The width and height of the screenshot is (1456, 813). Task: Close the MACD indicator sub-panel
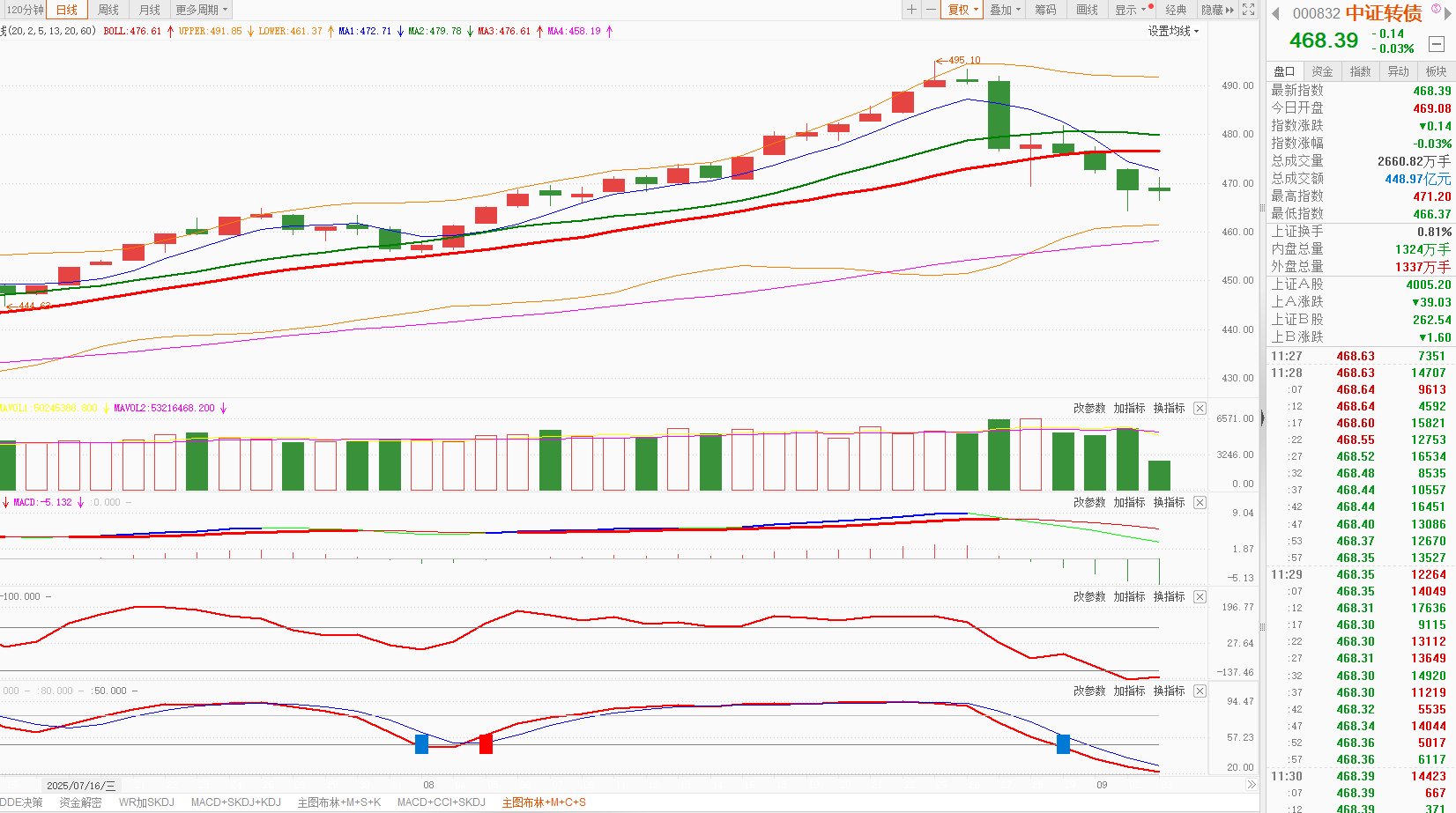pyautogui.click(x=1200, y=502)
